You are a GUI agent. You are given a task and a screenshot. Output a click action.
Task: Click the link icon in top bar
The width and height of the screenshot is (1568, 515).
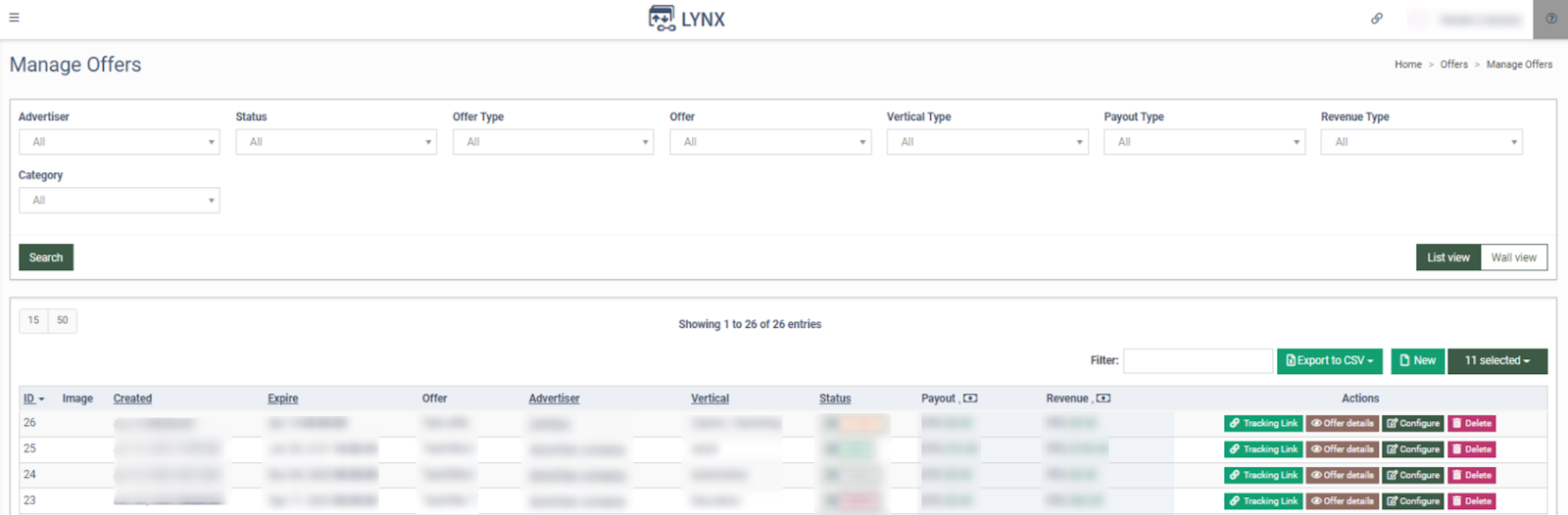click(1377, 19)
